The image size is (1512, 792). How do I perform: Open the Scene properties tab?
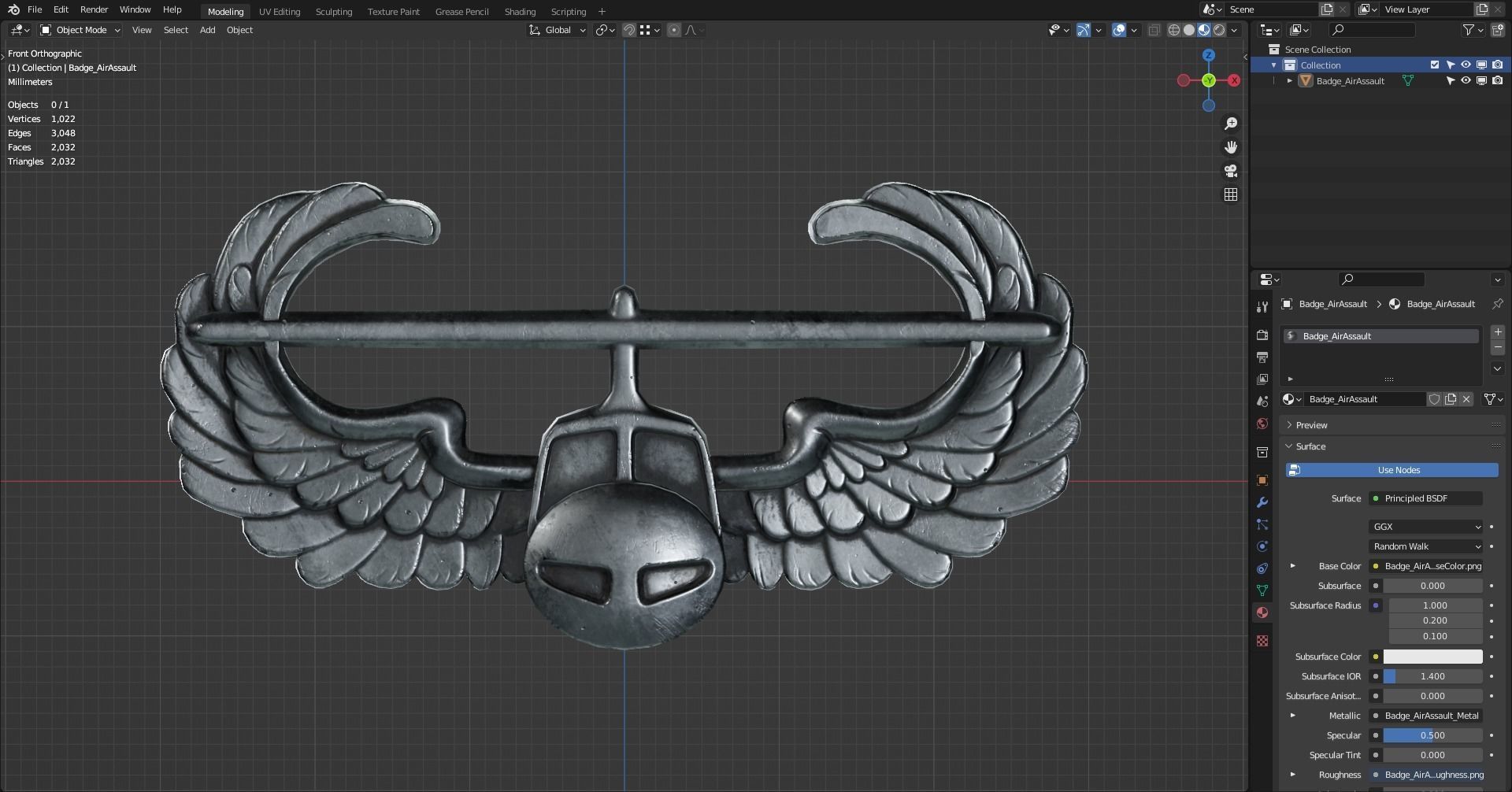[x=1262, y=402]
